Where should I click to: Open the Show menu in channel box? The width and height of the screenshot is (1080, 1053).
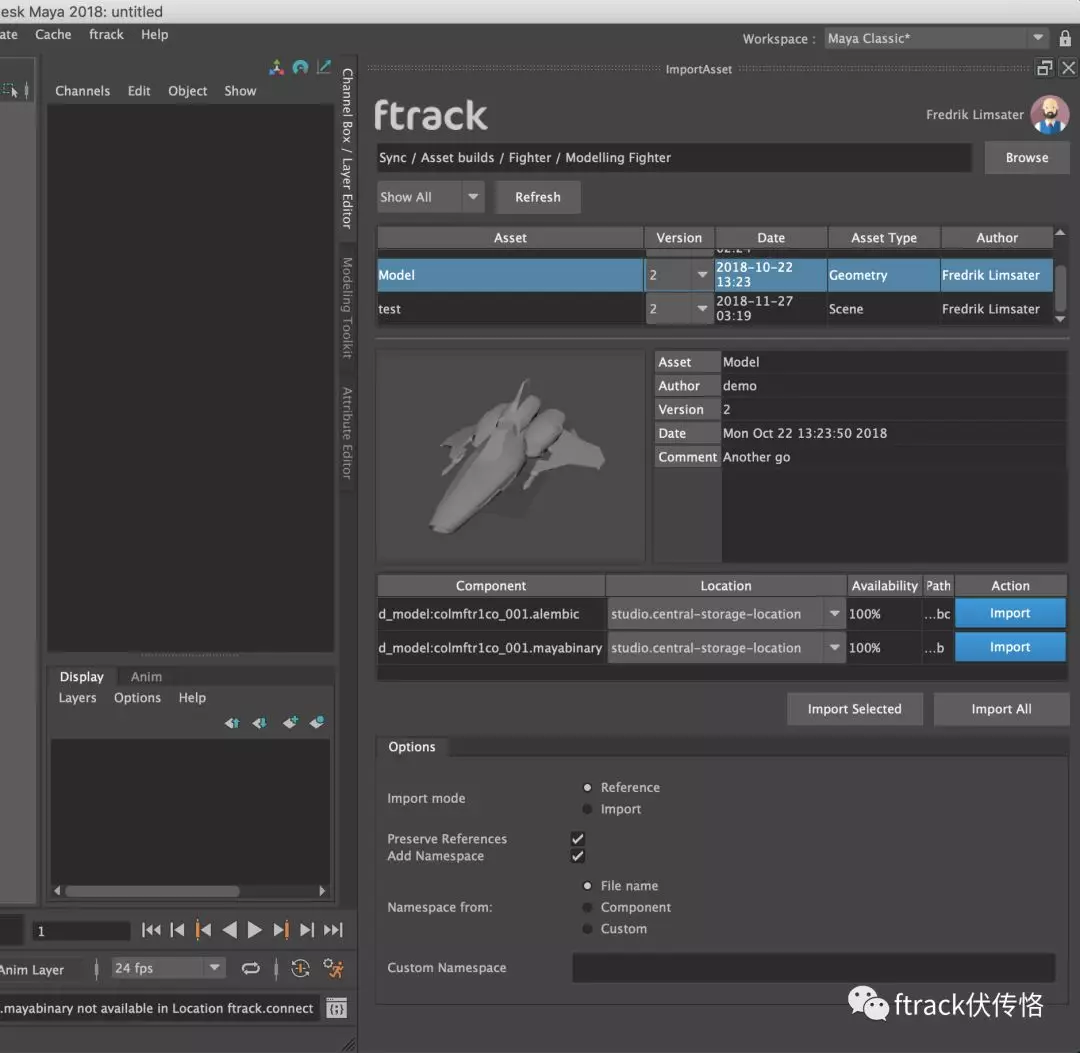(x=240, y=91)
